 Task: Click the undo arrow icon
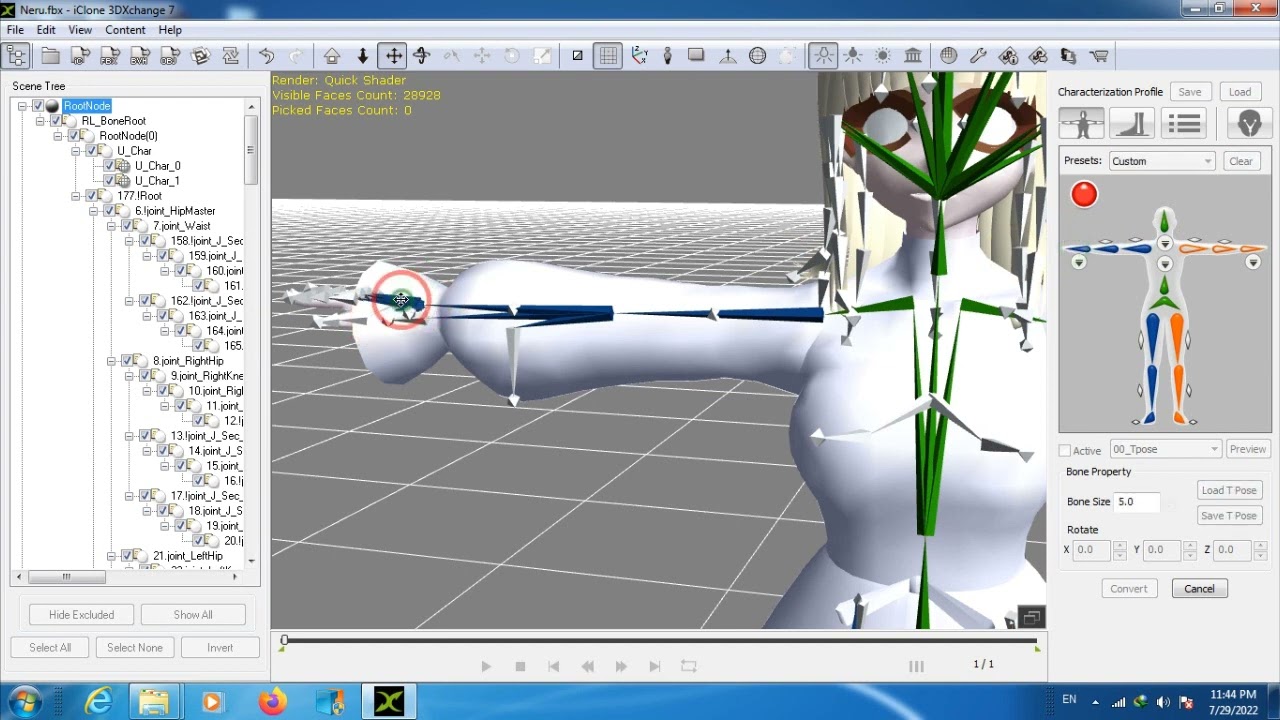pyautogui.click(x=266, y=56)
